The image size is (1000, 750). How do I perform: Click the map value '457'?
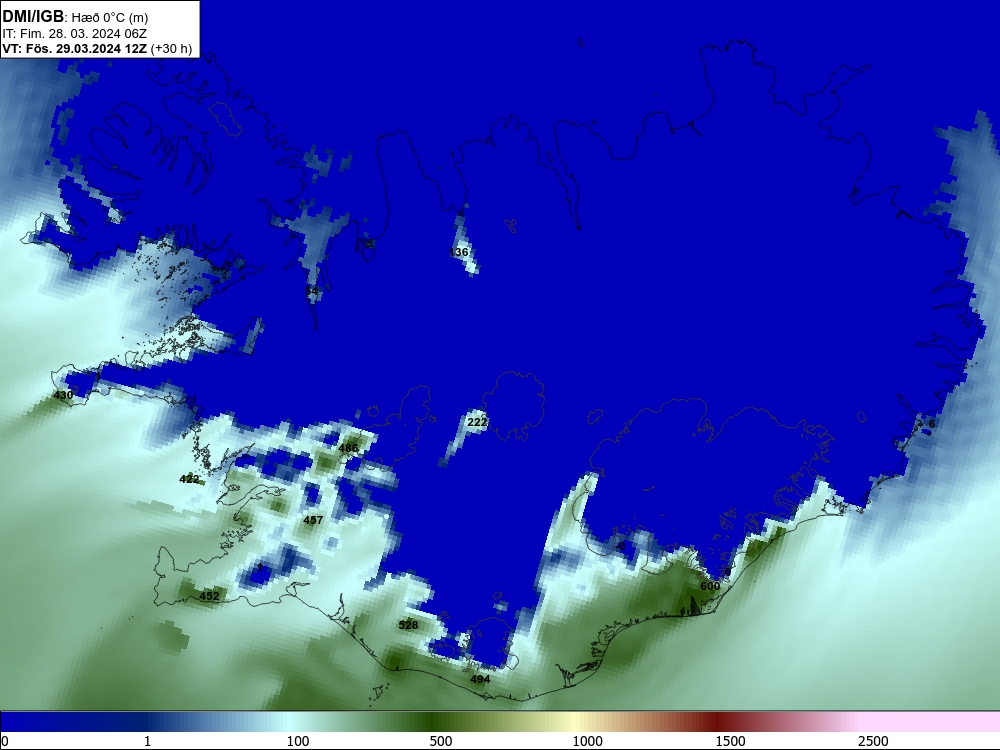tap(313, 520)
